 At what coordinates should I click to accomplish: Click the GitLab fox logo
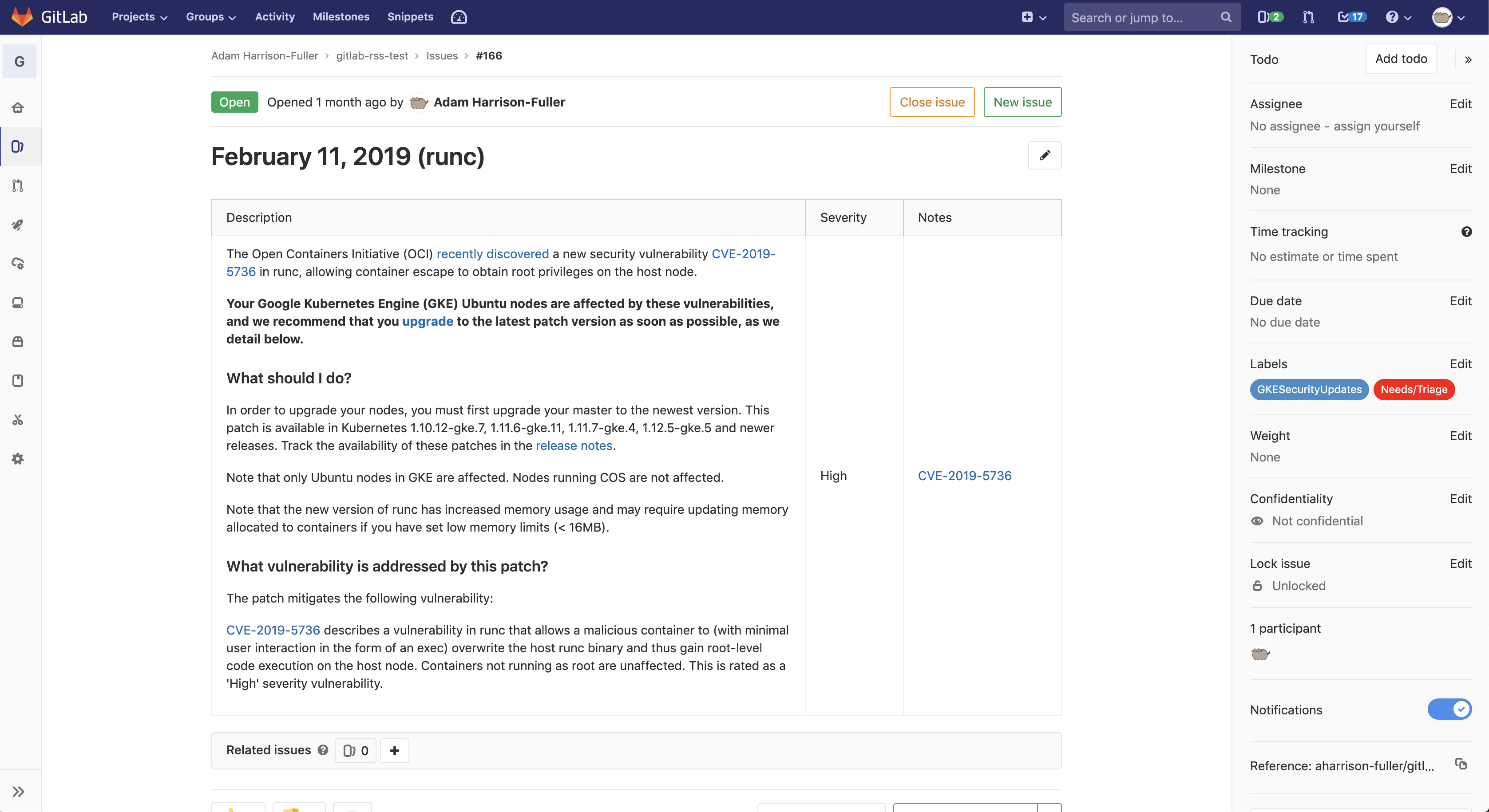[22, 17]
